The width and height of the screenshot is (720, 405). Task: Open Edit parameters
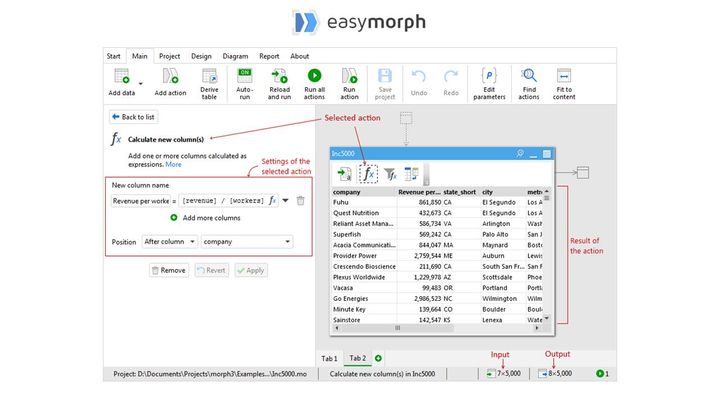(489, 84)
